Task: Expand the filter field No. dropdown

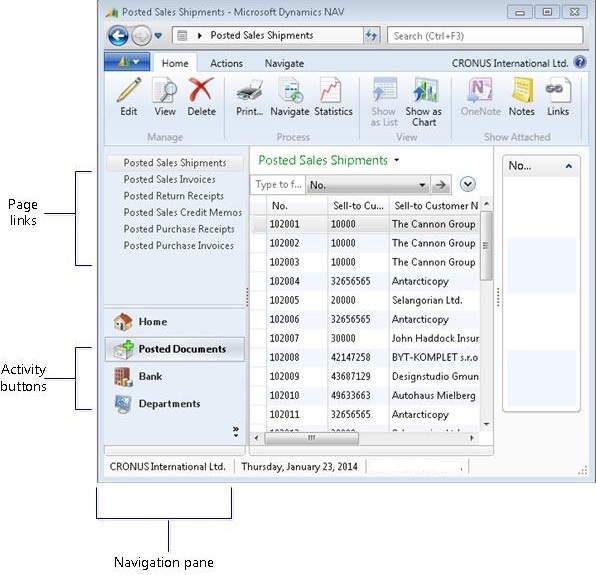Action: pos(422,185)
